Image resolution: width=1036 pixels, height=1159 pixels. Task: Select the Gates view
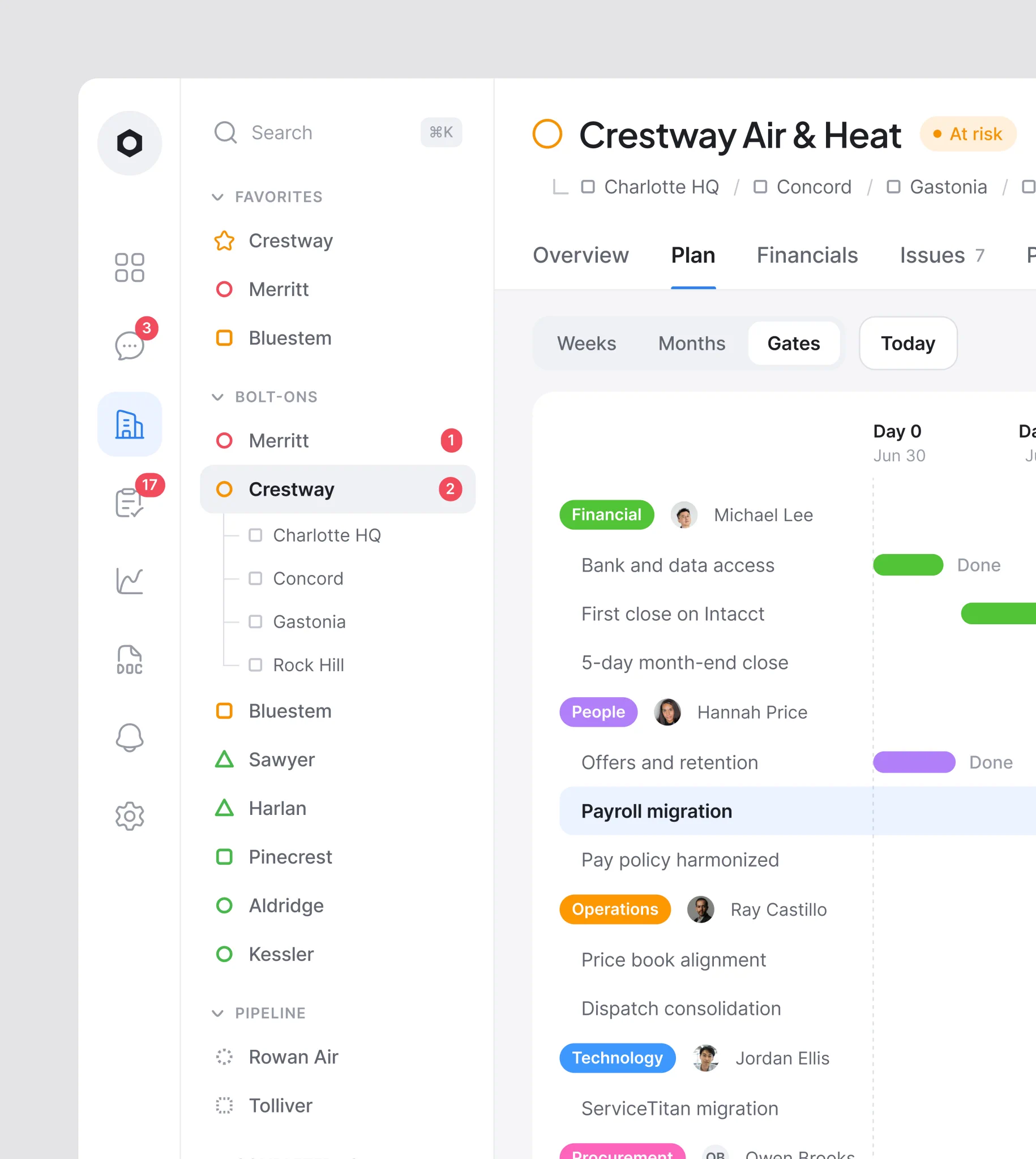[x=794, y=344]
